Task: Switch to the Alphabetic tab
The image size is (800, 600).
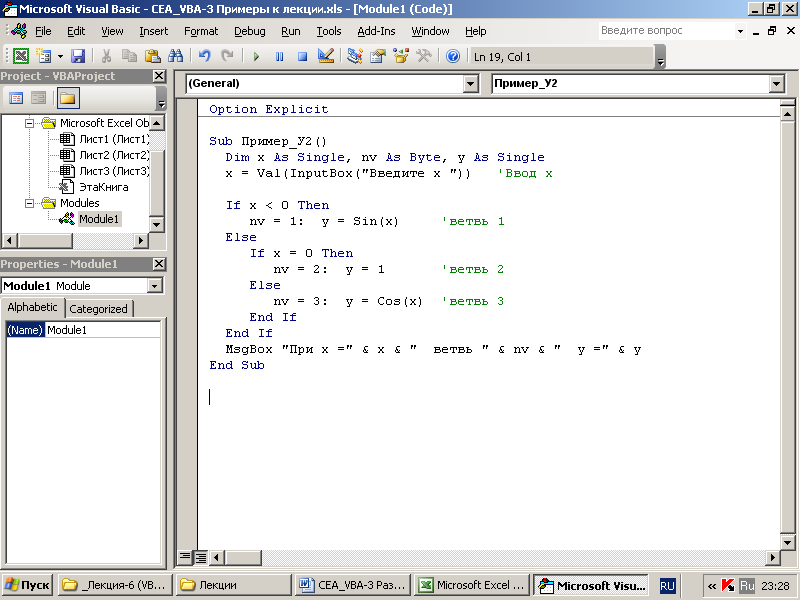Action: click(x=32, y=307)
